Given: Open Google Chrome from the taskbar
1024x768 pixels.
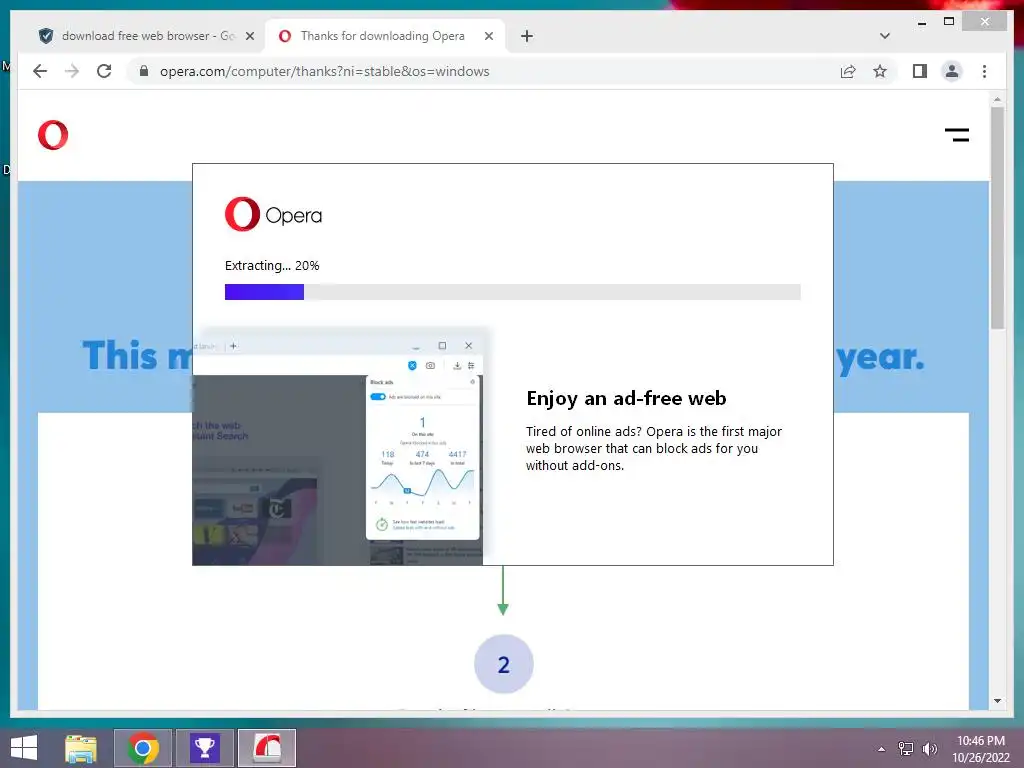Looking at the screenshot, I should pos(143,748).
